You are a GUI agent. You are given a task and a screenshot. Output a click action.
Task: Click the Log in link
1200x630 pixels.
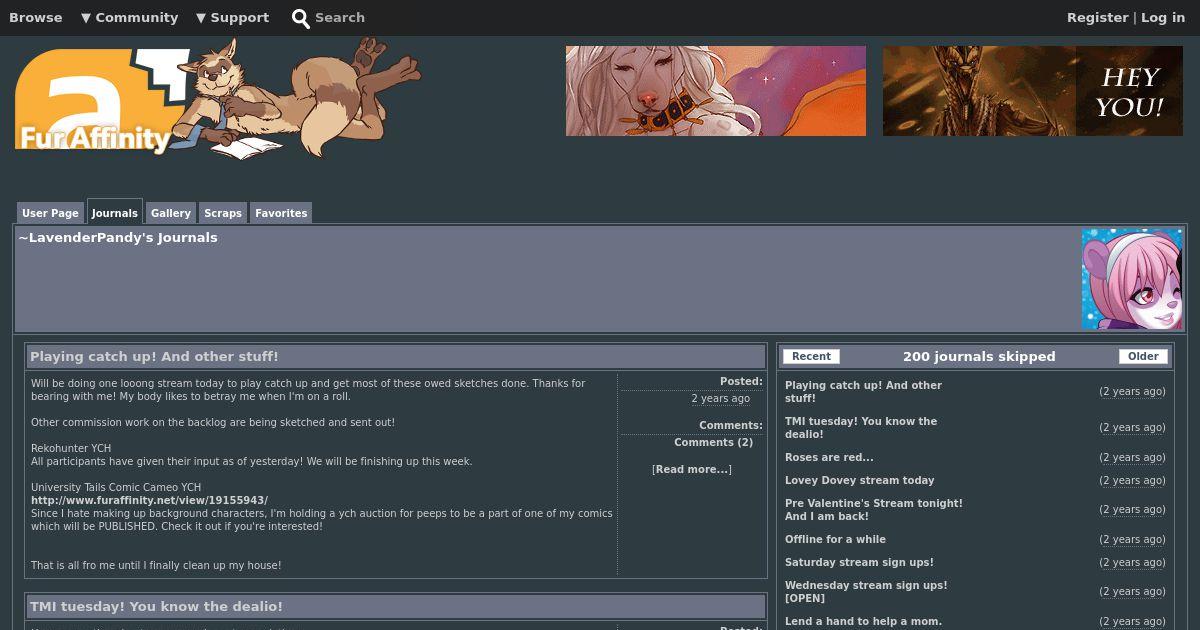tap(1163, 17)
